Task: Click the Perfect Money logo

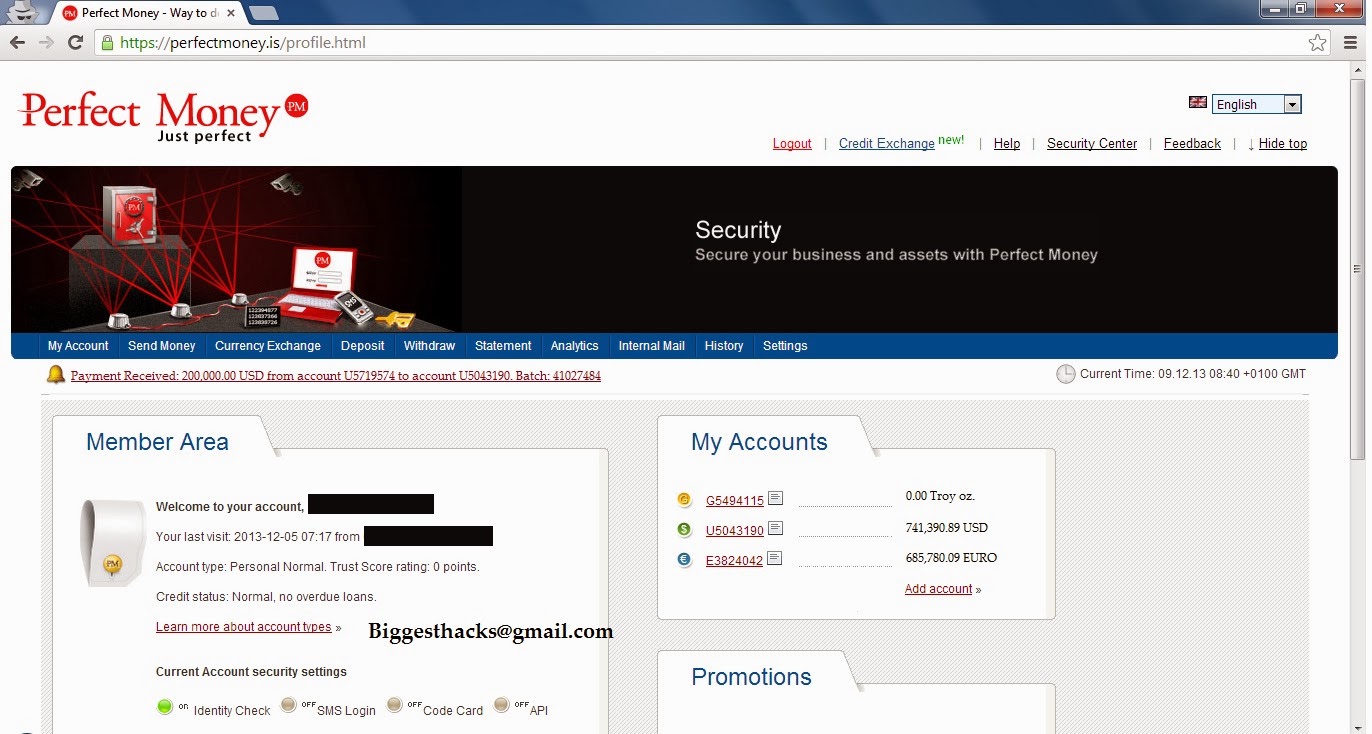Action: point(163,117)
